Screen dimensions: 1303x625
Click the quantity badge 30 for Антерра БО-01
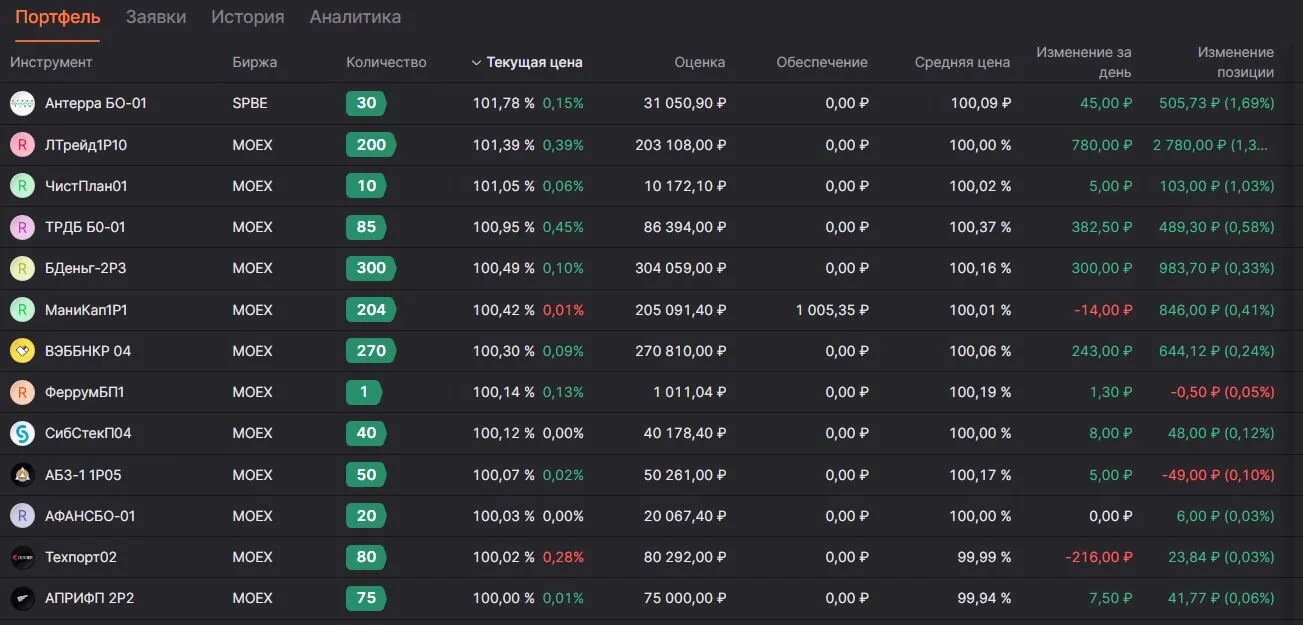pyautogui.click(x=366, y=103)
